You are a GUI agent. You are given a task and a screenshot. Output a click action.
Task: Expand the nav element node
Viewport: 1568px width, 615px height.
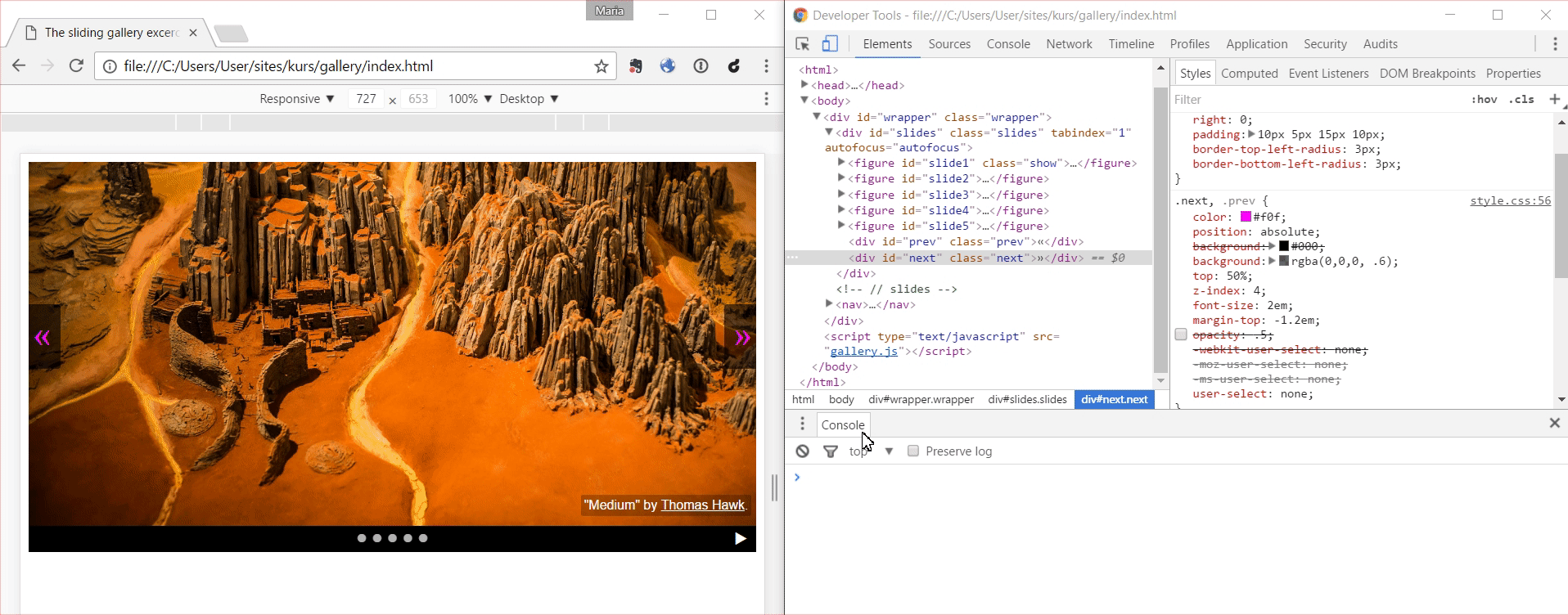tap(829, 304)
